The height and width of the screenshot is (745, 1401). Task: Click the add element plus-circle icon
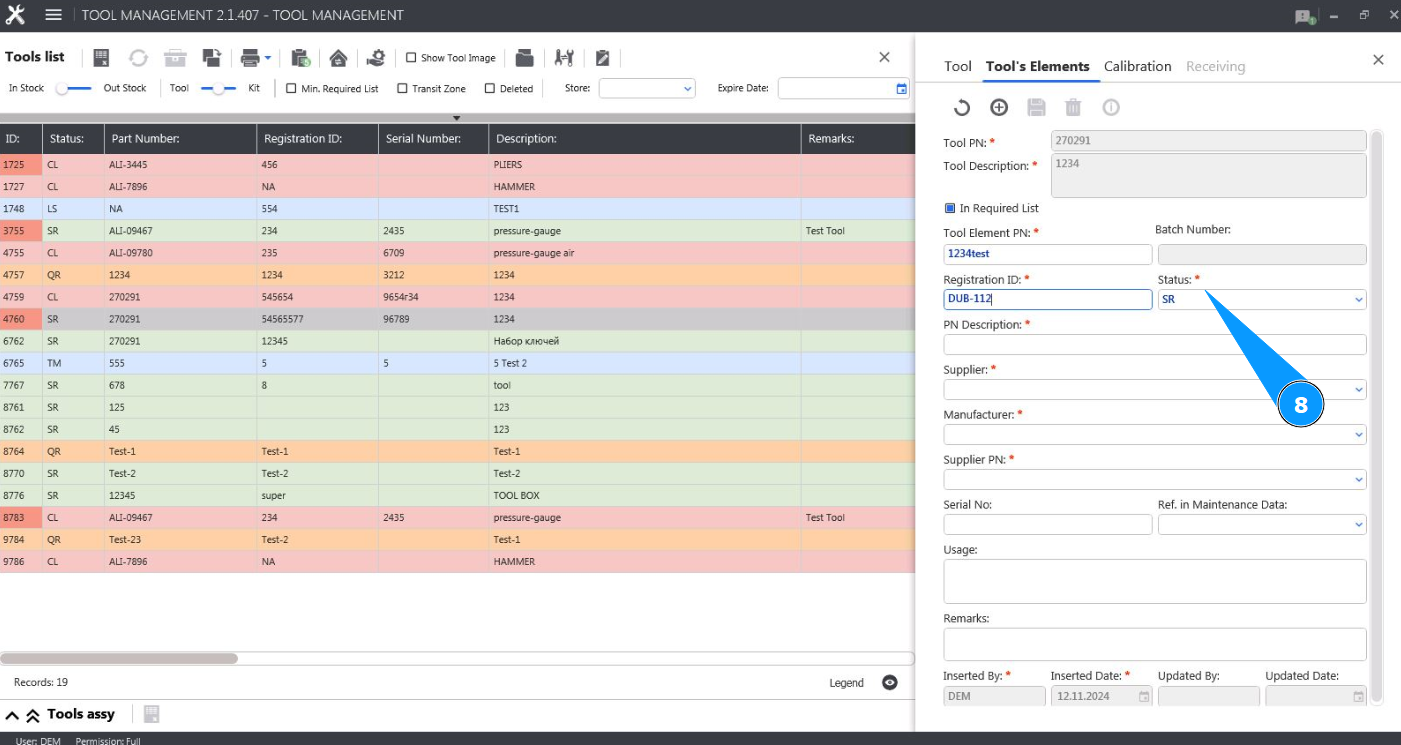pos(999,108)
